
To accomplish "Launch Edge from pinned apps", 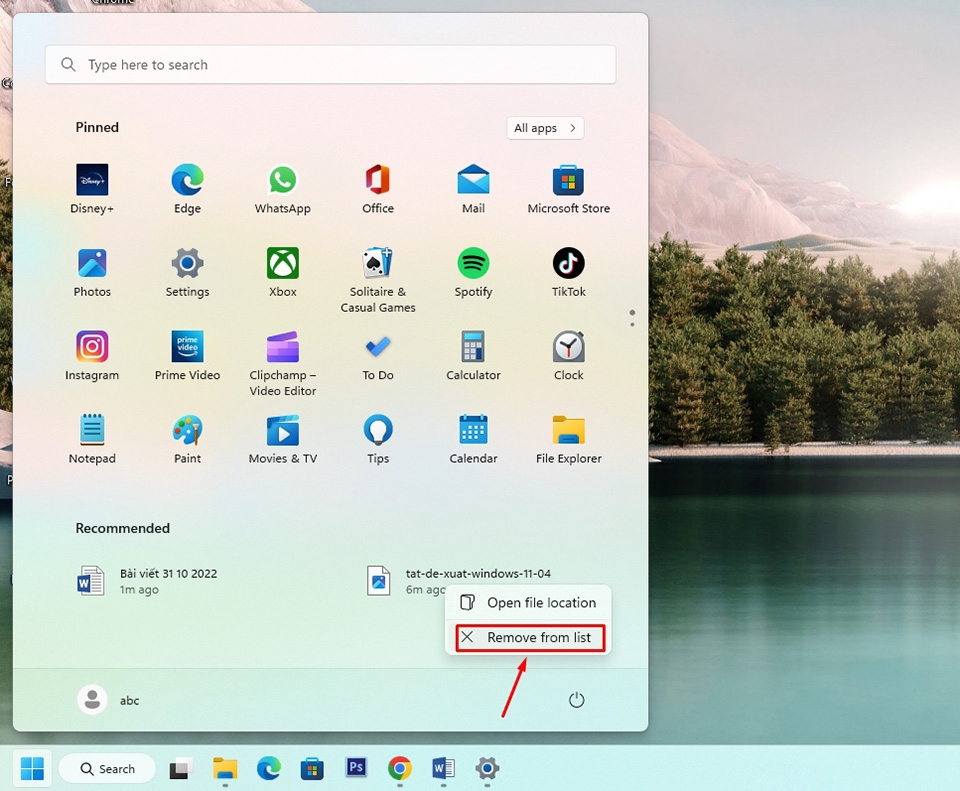I will (x=187, y=189).
